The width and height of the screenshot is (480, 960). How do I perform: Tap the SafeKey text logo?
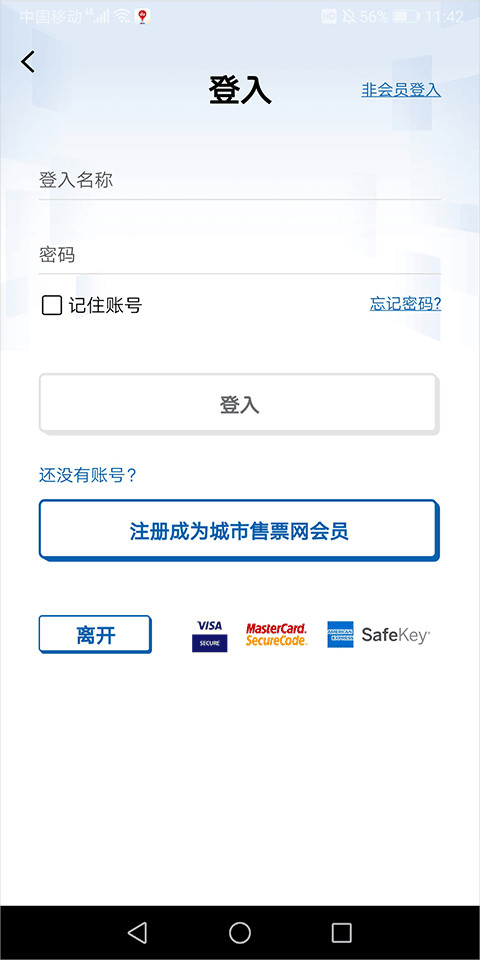pos(396,635)
